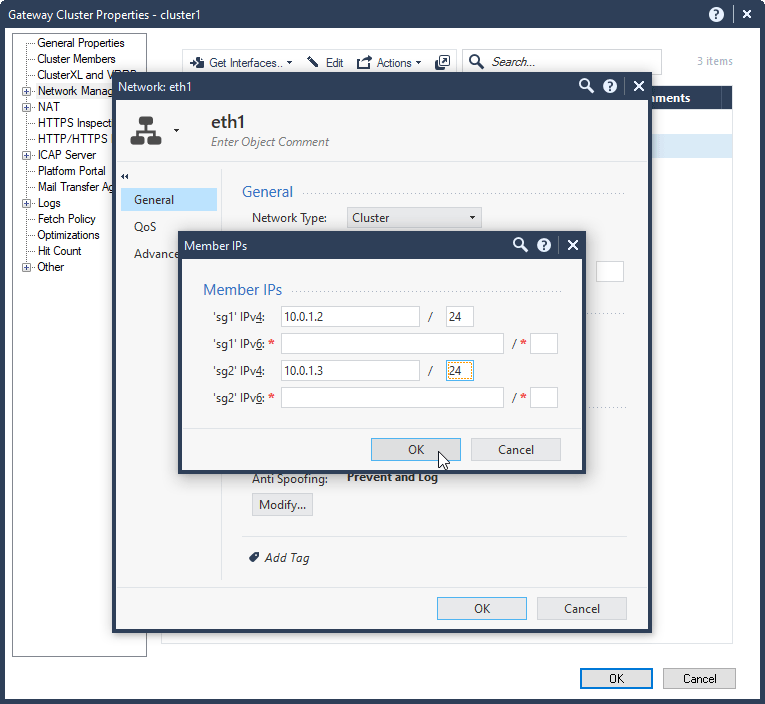Viewport: 765px width, 704px height.
Task: Click the sg2 IPv6 prefix length field
Action: [544, 398]
